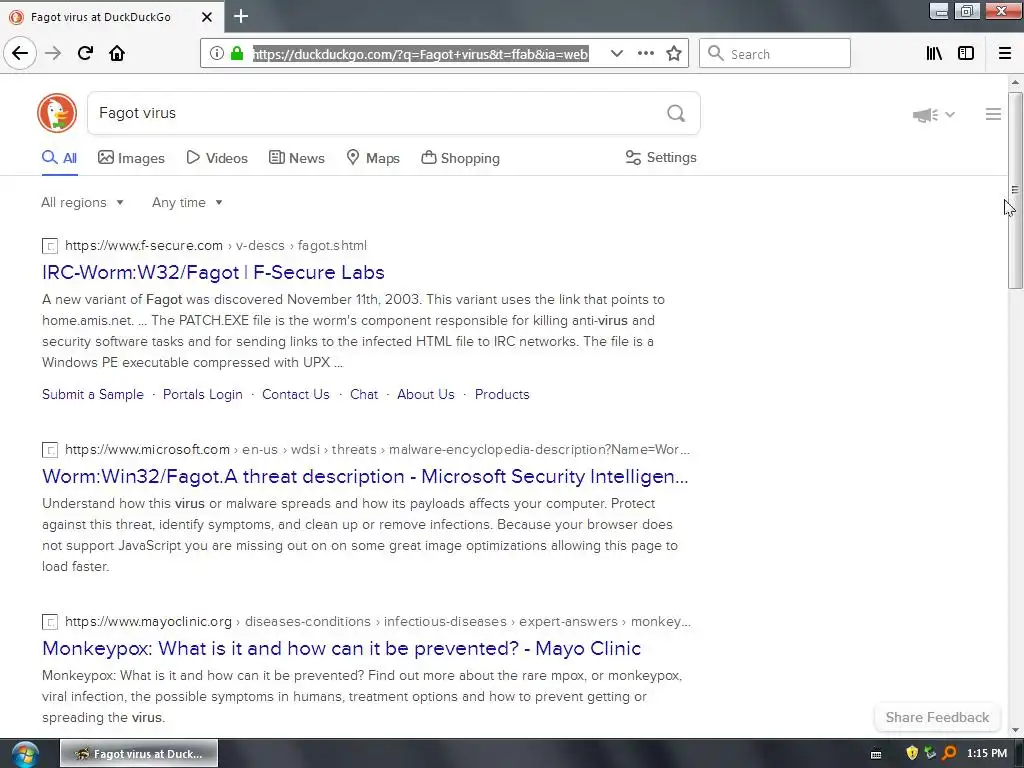Viewport: 1024px width, 768px height.
Task: Open the Windows Start button
Action: coord(24,754)
